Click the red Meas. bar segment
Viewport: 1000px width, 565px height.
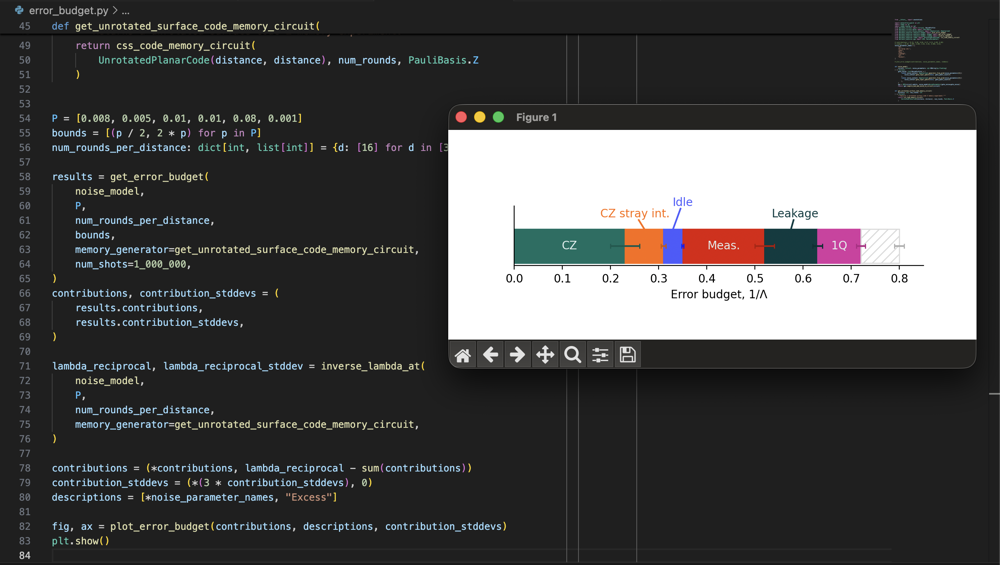point(723,246)
